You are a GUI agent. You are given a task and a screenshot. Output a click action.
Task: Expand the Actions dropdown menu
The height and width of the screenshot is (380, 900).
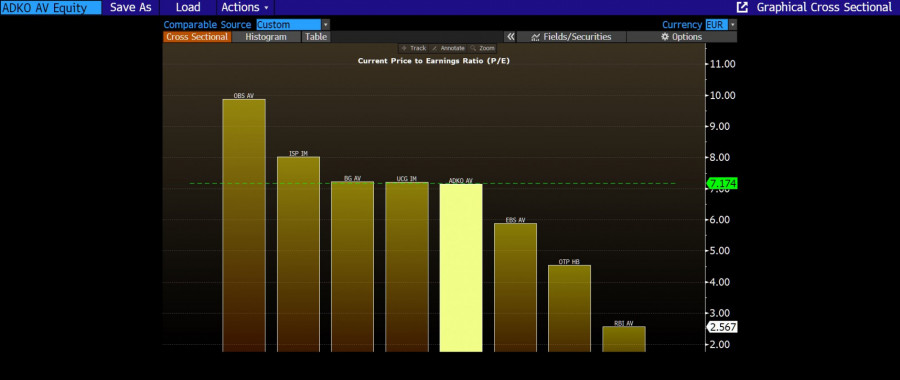coord(245,7)
